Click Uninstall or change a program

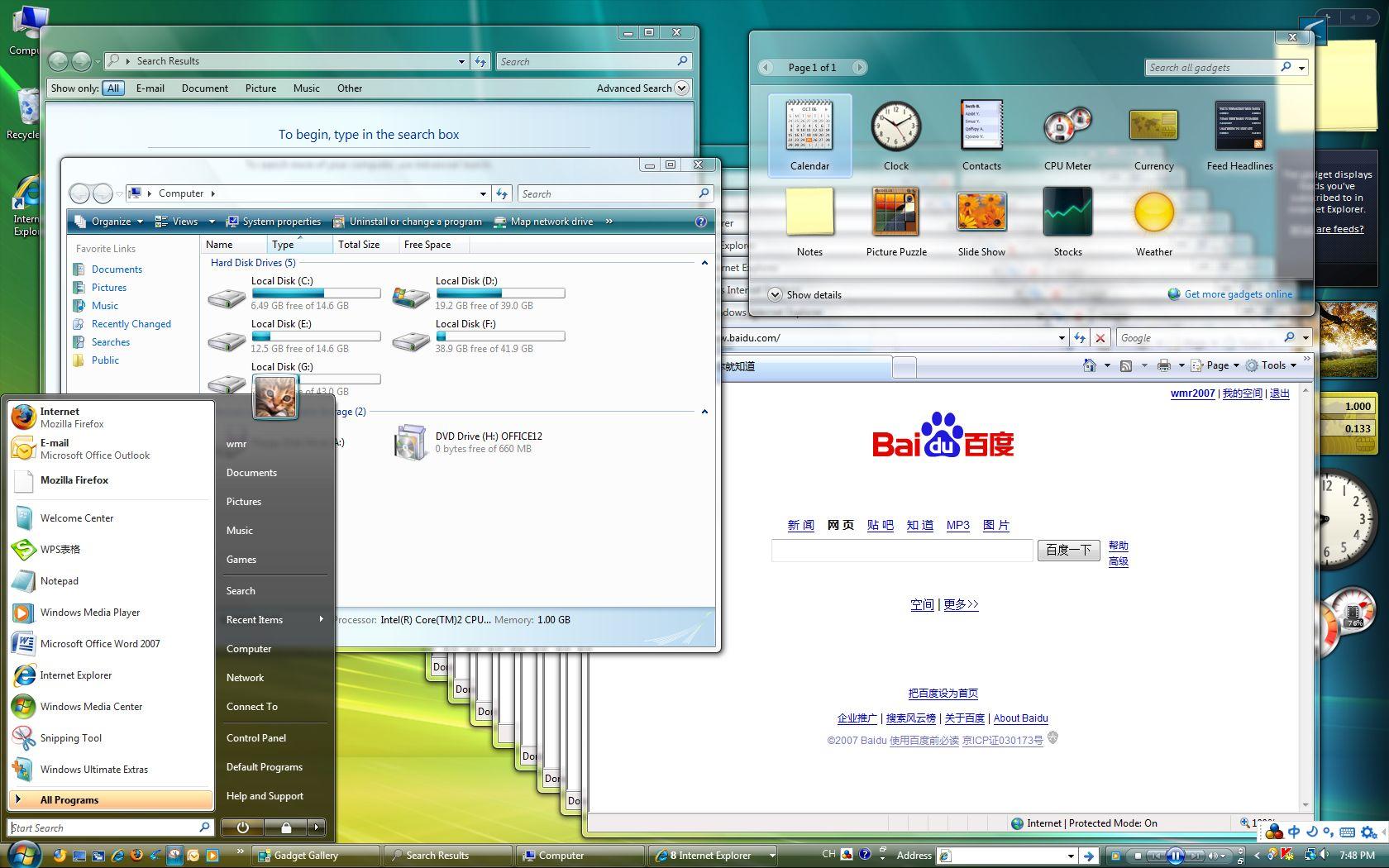(407, 222)
